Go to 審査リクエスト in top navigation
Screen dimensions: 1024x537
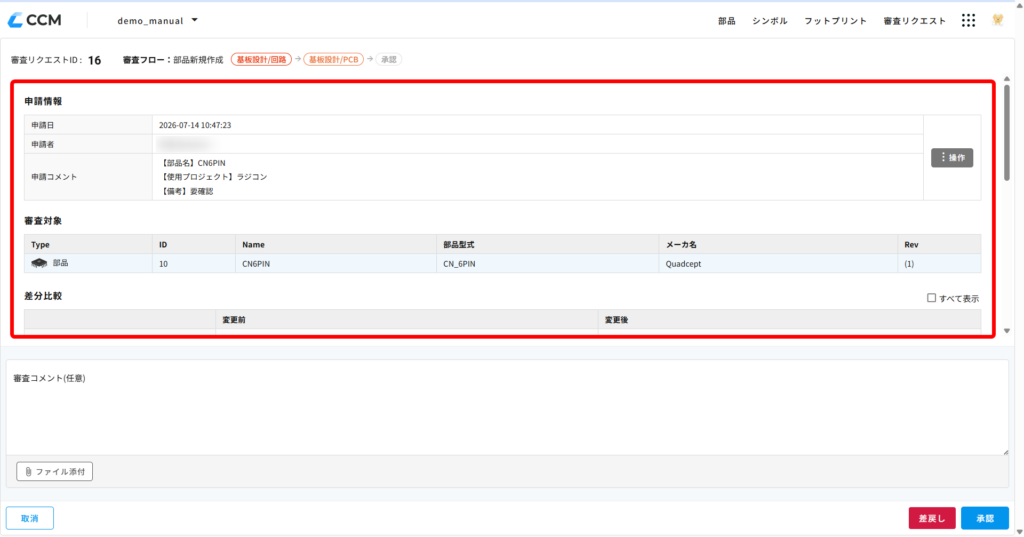coord(914,21)
